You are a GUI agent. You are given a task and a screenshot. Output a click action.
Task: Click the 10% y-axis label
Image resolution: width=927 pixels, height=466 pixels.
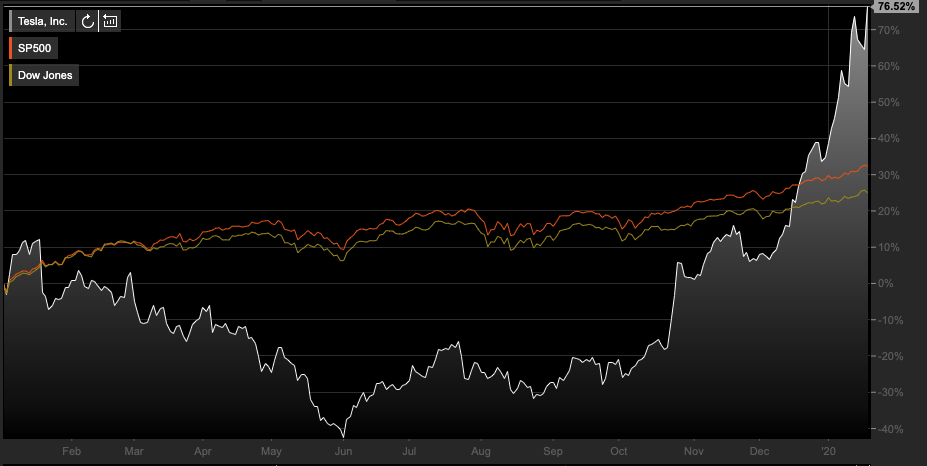point(889,247)
